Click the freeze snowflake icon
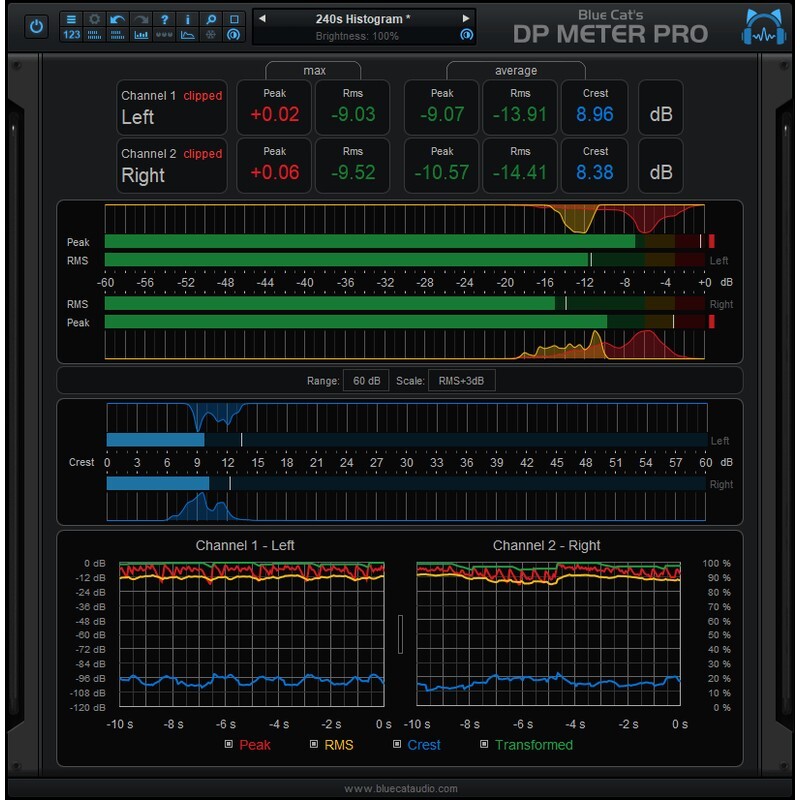 pyautogui.click(x=208, y=33)
